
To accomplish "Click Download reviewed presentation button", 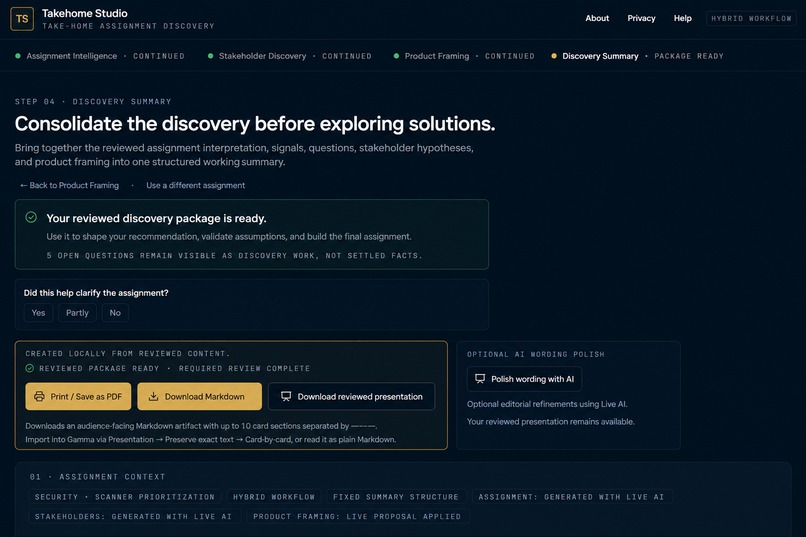I will point(352,396).
